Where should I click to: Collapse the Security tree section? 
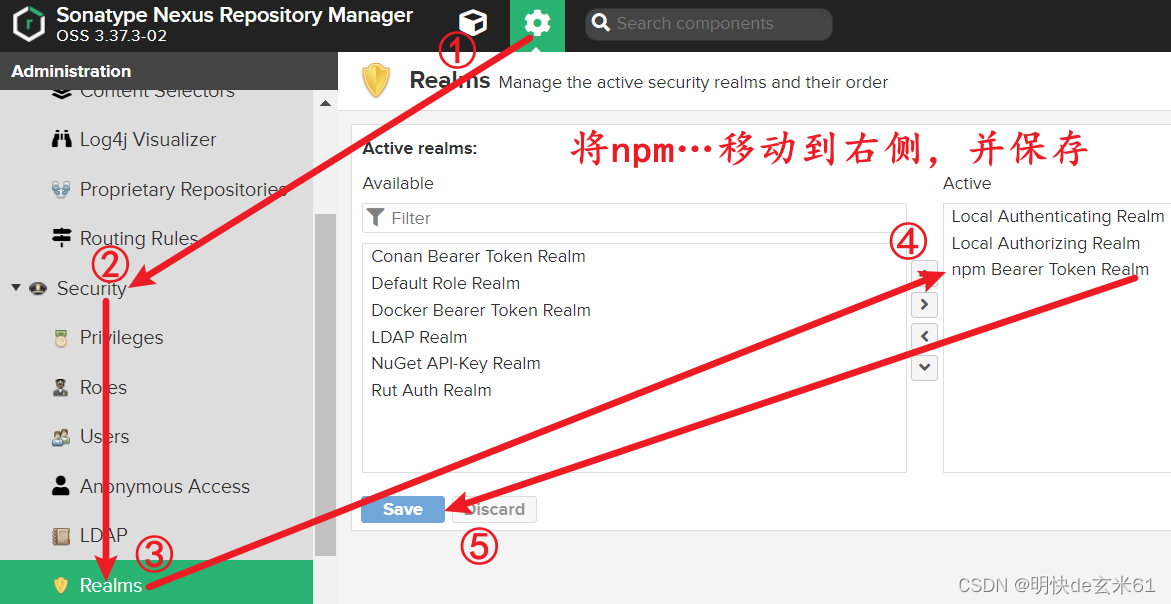(x=16, y=287)
